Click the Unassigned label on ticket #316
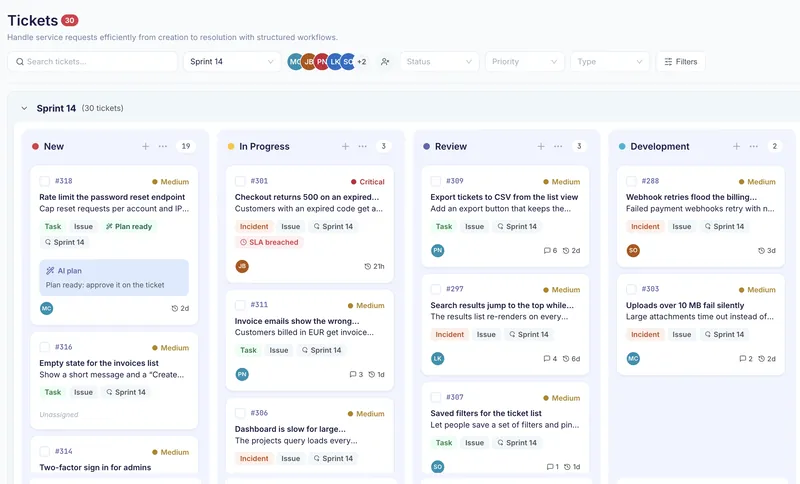This screenshot has height=484, width=800. coord(59,415)
